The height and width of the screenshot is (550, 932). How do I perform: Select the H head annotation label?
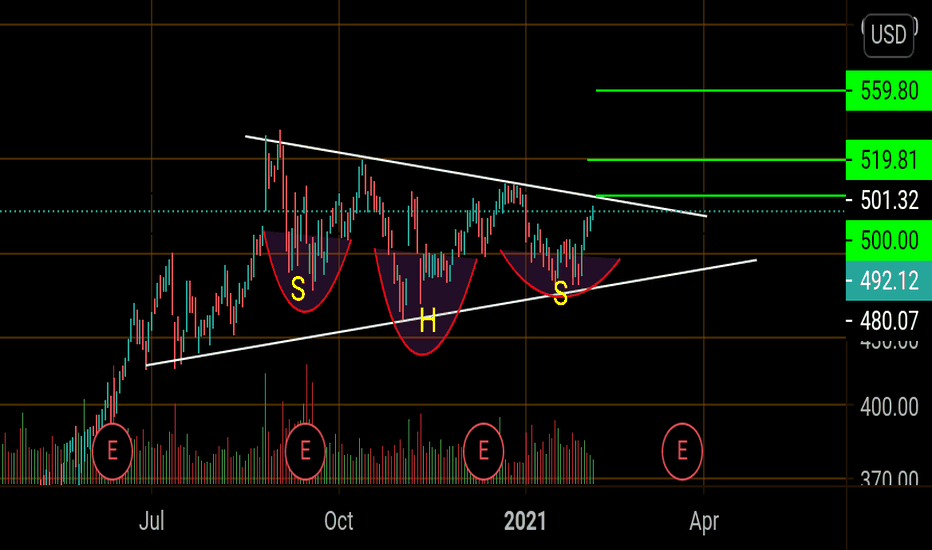point(428,322)
